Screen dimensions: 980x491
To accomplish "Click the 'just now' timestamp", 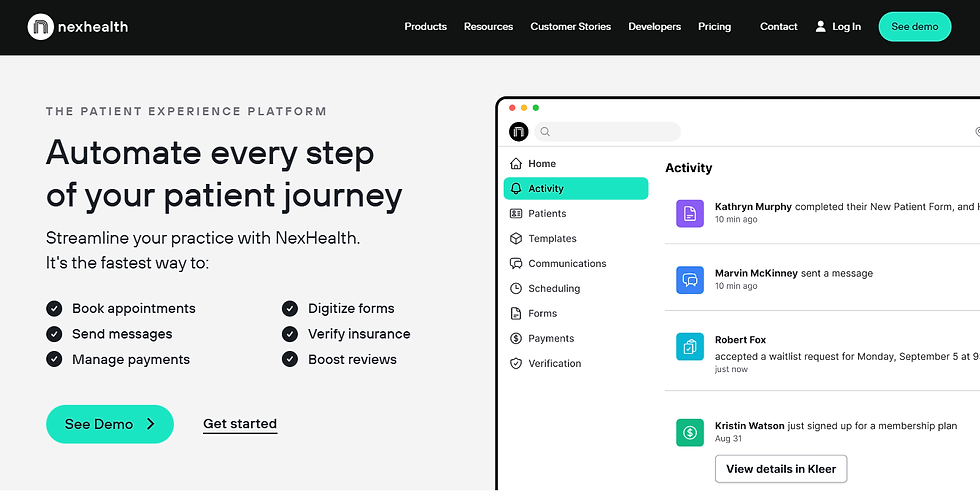I will (731, 369).
